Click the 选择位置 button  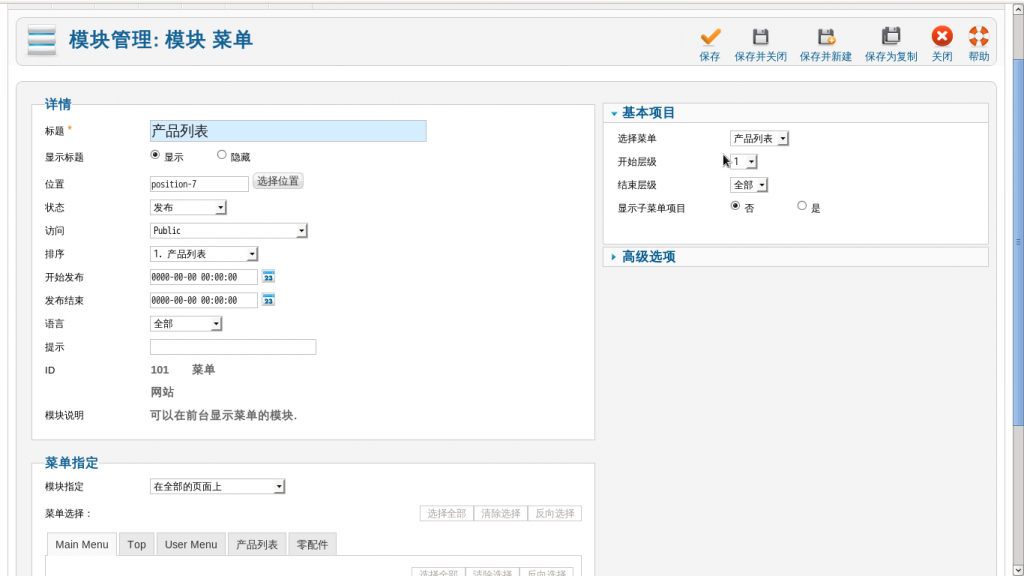[x=278, y=181]
